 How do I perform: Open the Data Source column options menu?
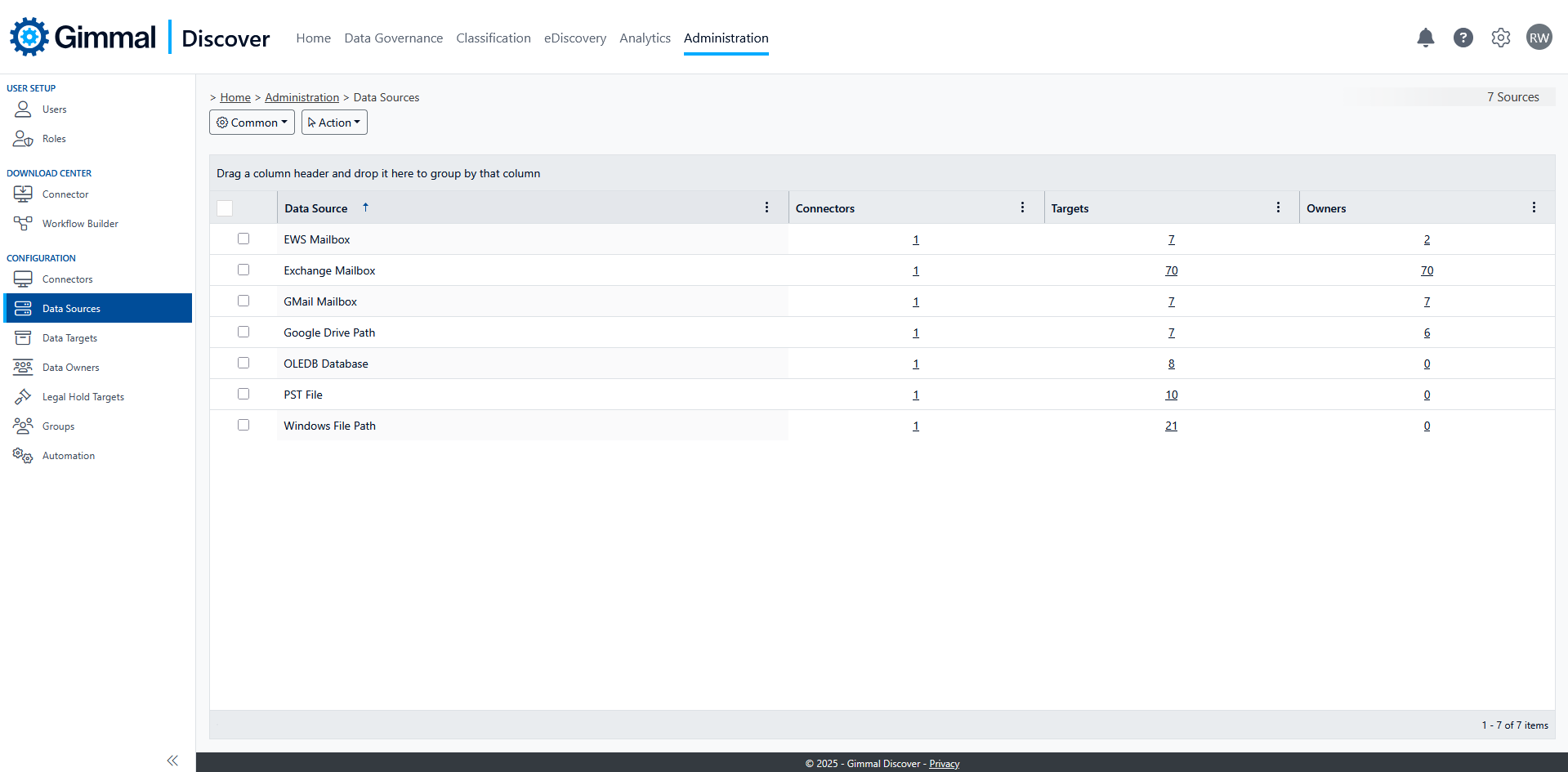point(766,208)
